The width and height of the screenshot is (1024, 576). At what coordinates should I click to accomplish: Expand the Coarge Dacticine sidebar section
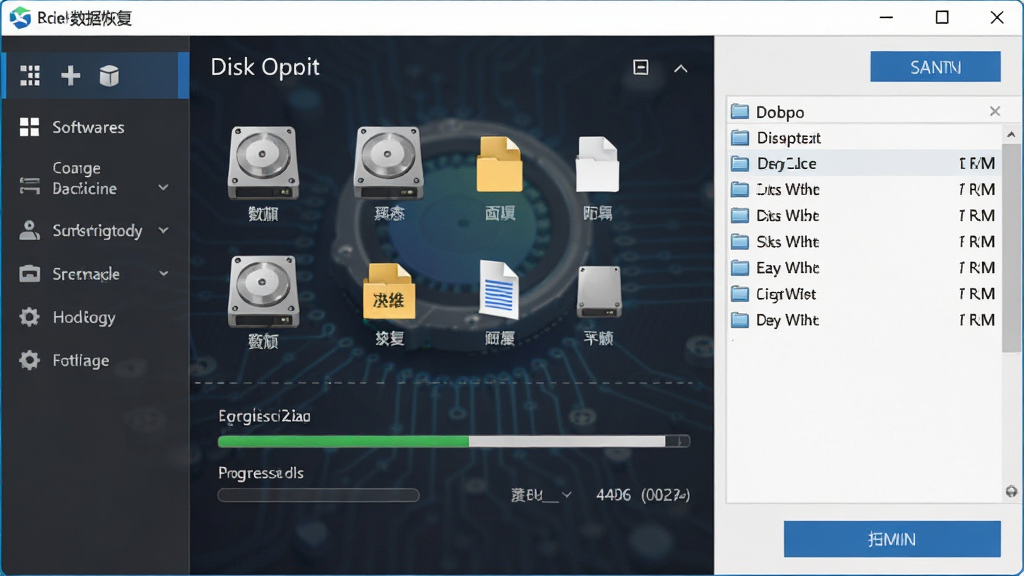click(x=163, y=188)
